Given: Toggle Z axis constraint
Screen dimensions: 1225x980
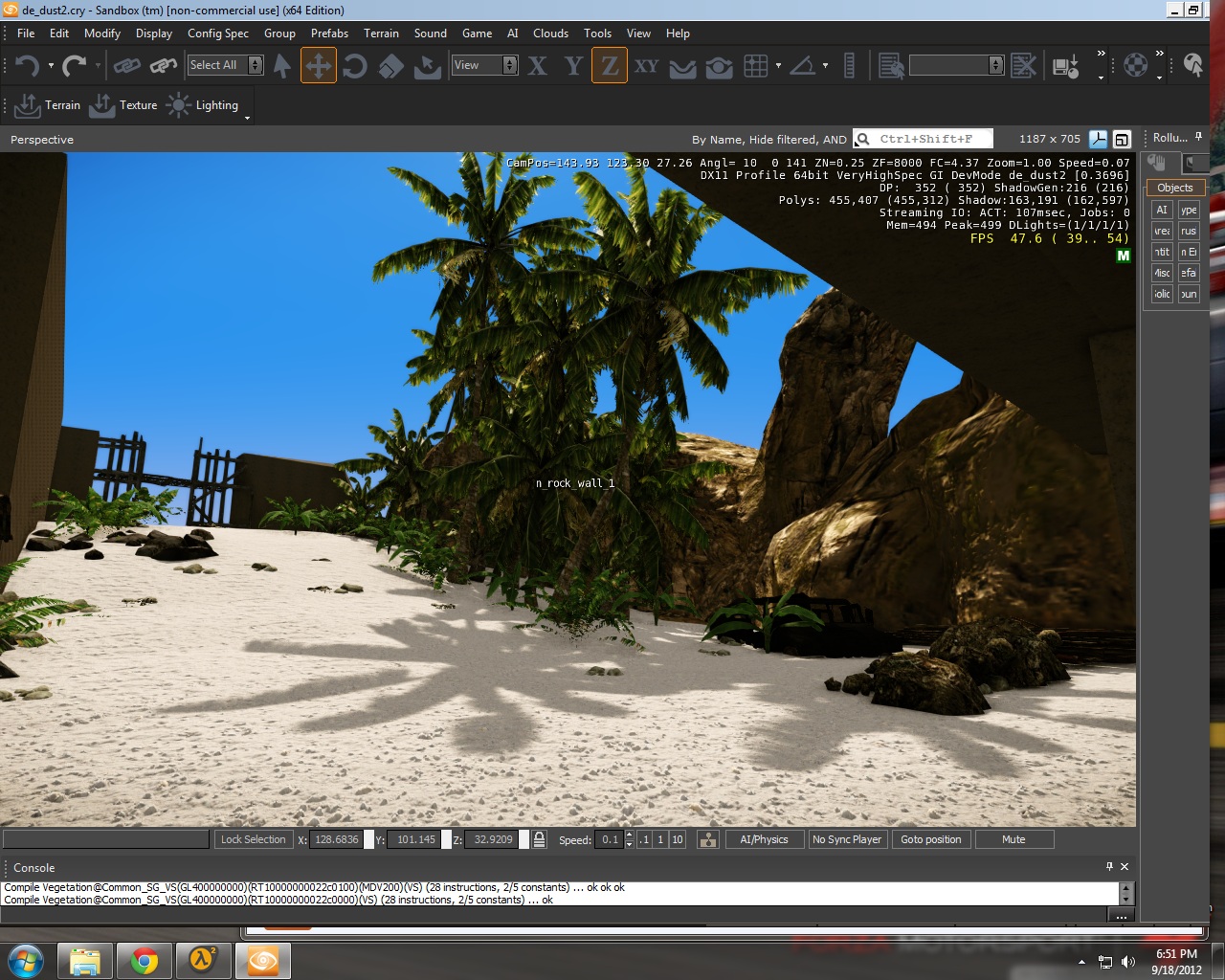Looking at the screenshot, I should coord(610,65).
